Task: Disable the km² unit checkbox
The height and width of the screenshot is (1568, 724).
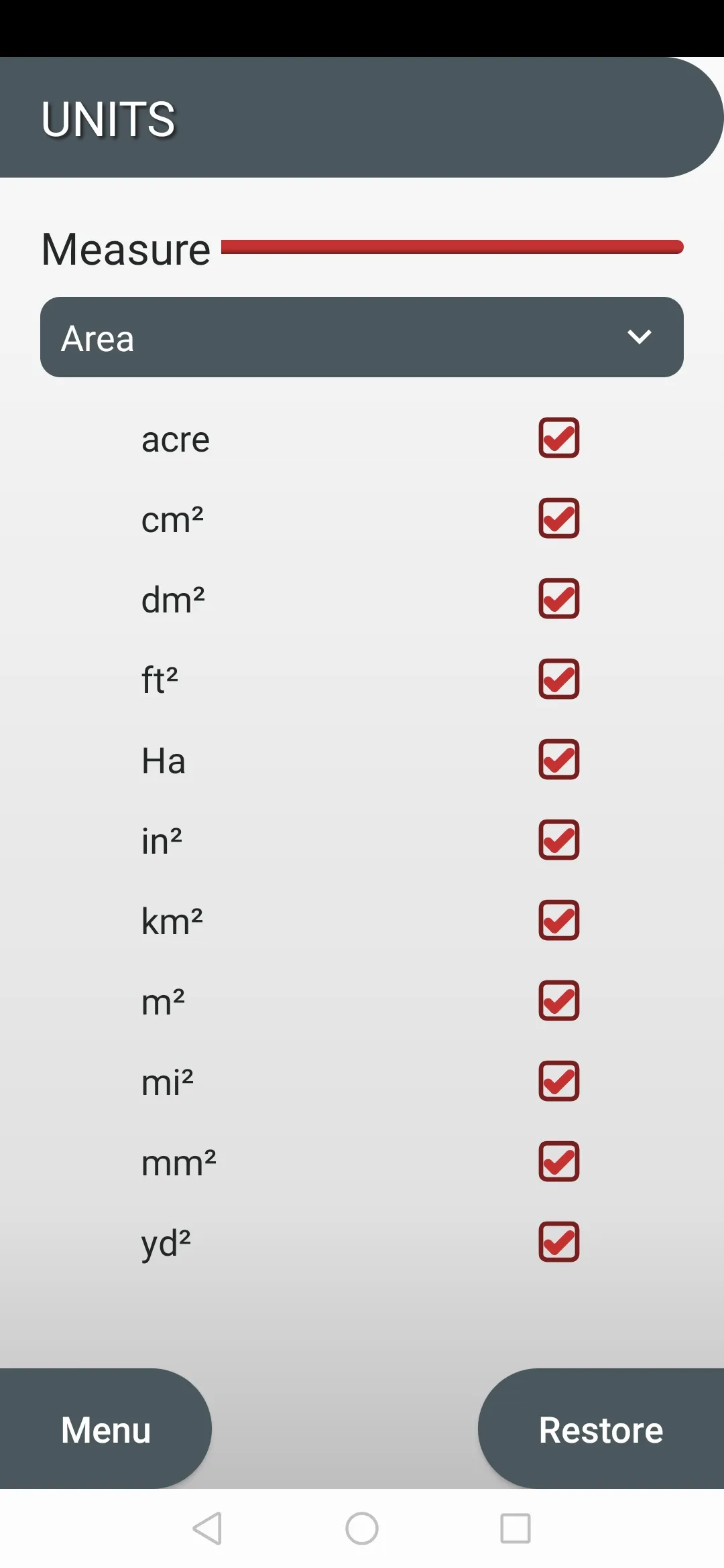Action: point(558,921)
